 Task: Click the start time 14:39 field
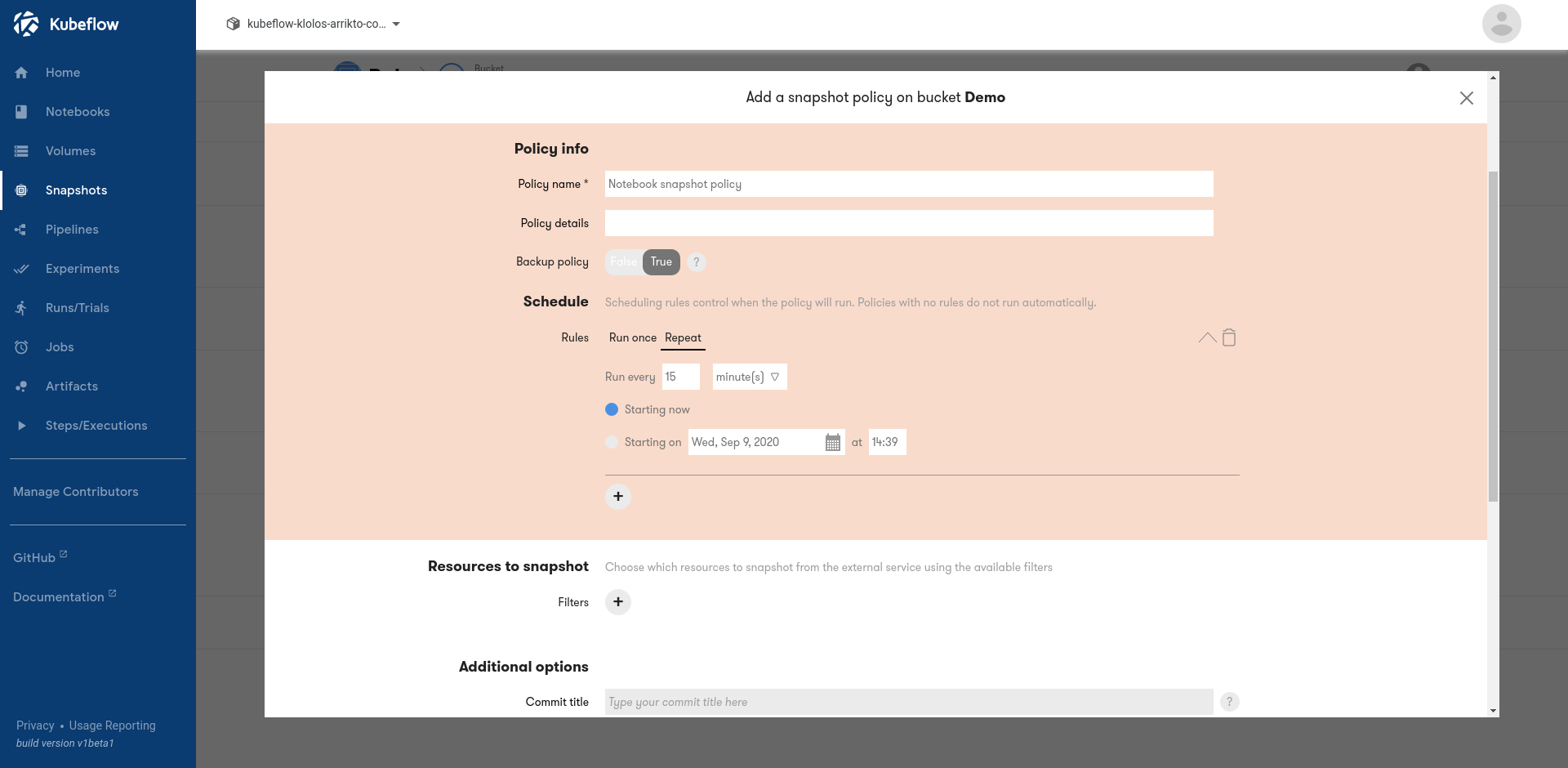tap(888, 442)
